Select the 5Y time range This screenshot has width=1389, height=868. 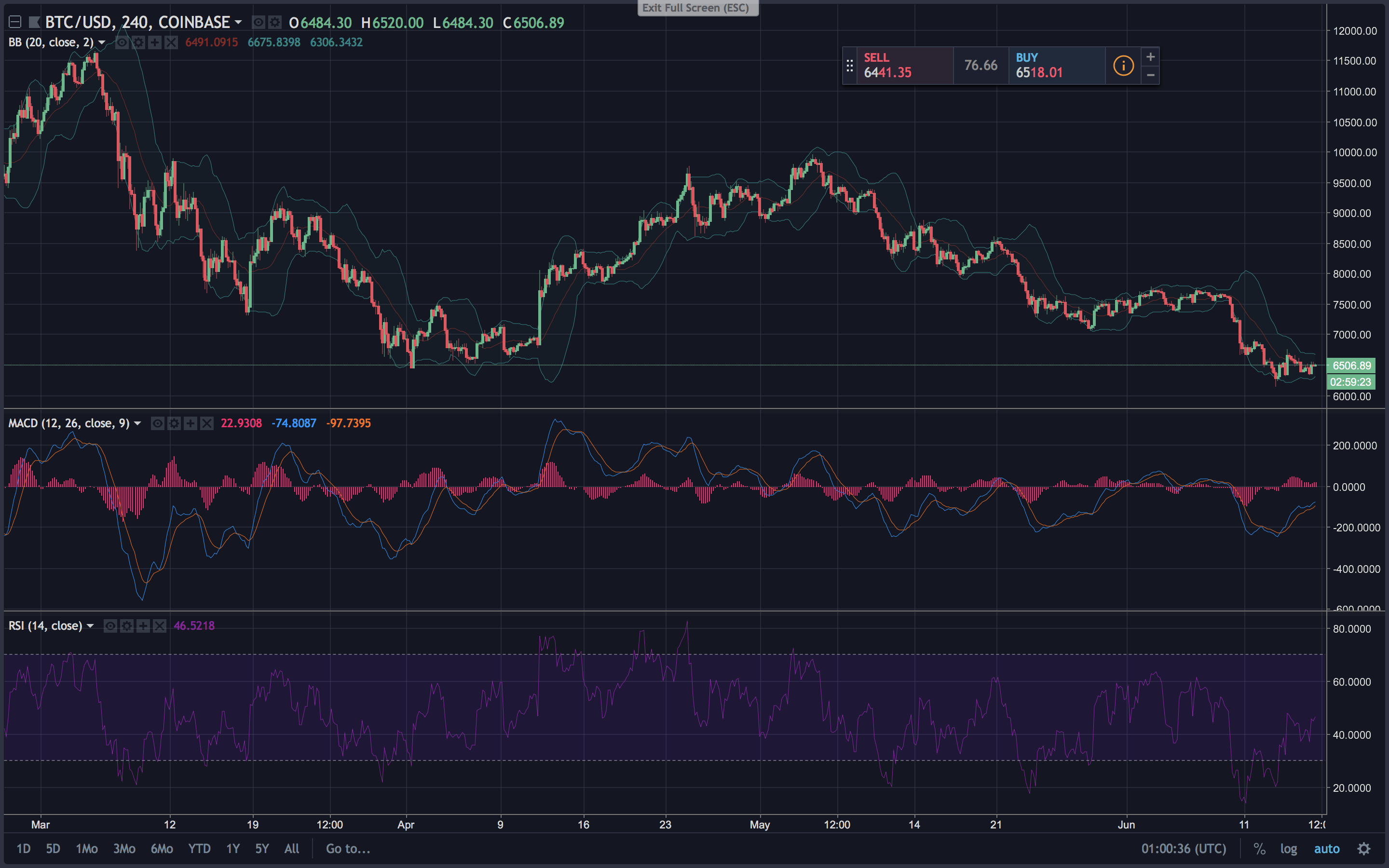pos(262,849)
